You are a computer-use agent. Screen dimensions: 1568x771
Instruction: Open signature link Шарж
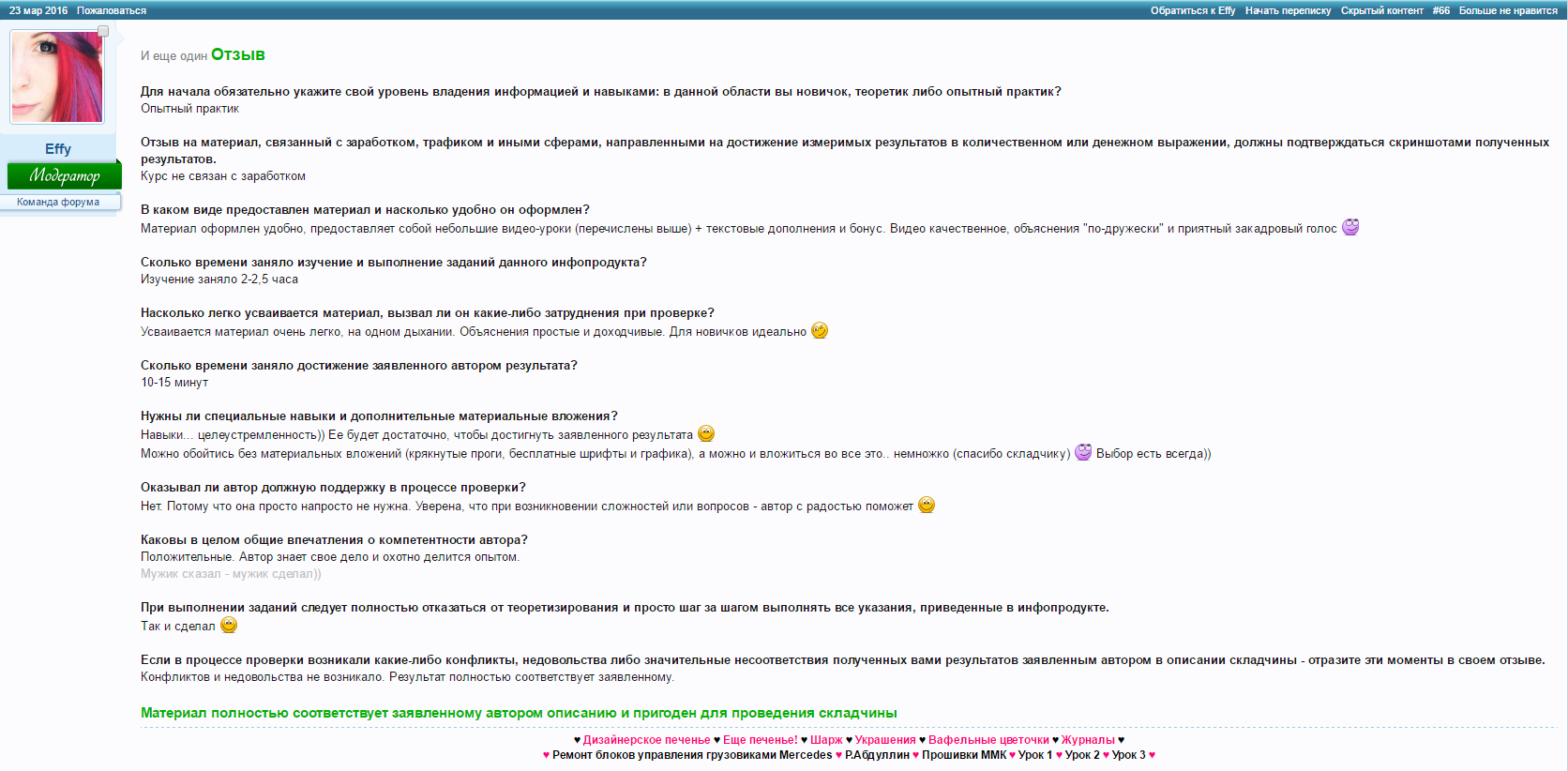tap(826, 740)
